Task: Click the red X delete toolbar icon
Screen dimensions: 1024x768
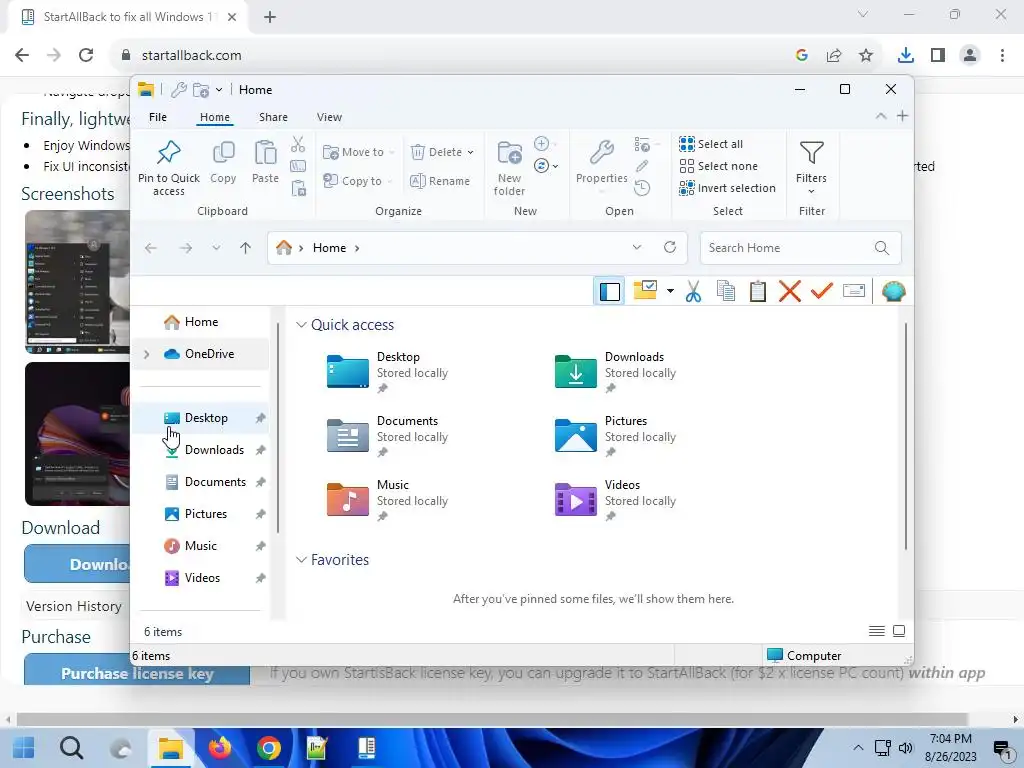Action: tap(790, 291)
